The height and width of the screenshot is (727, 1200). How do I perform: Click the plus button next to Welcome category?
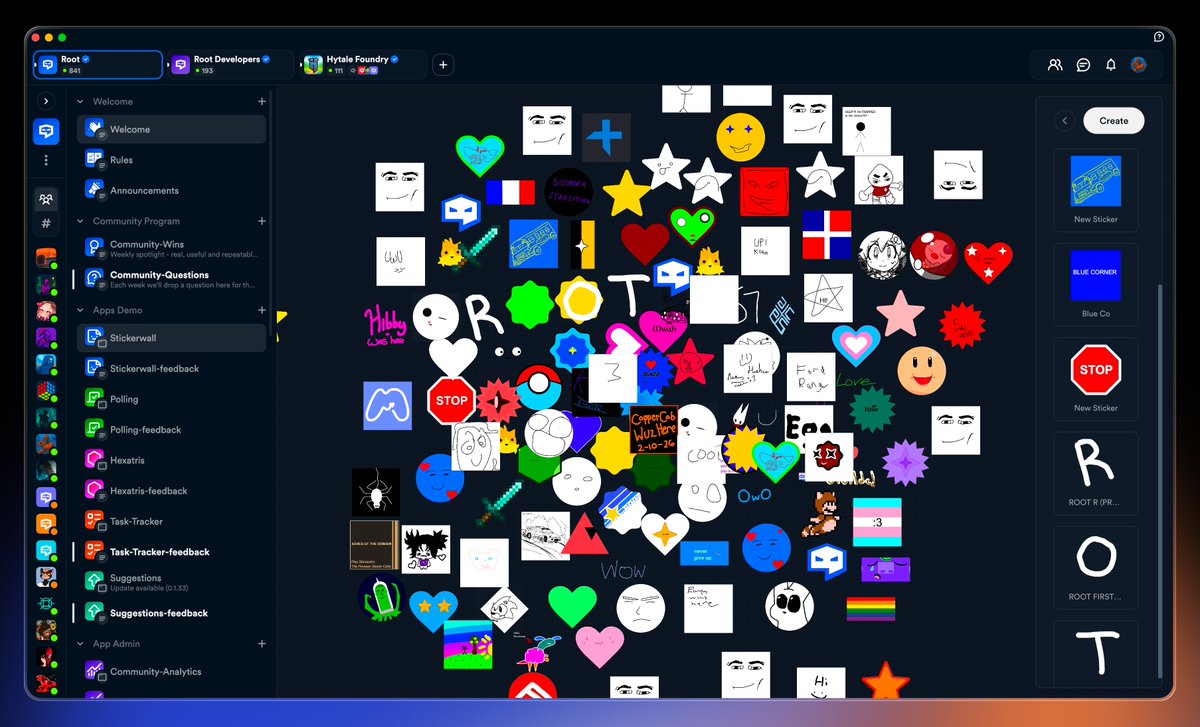261,101
